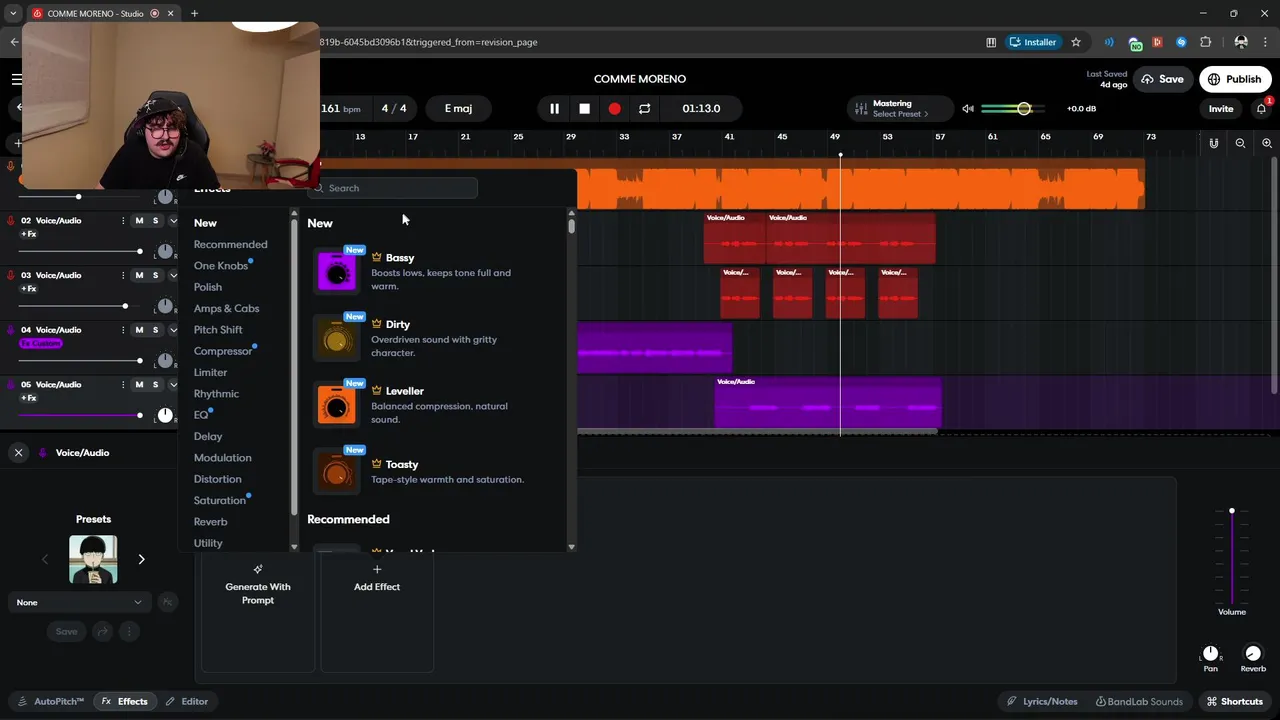Expand track 05 options chevron
Viewport: 1280px width, 720px height.
pos(173,385)
